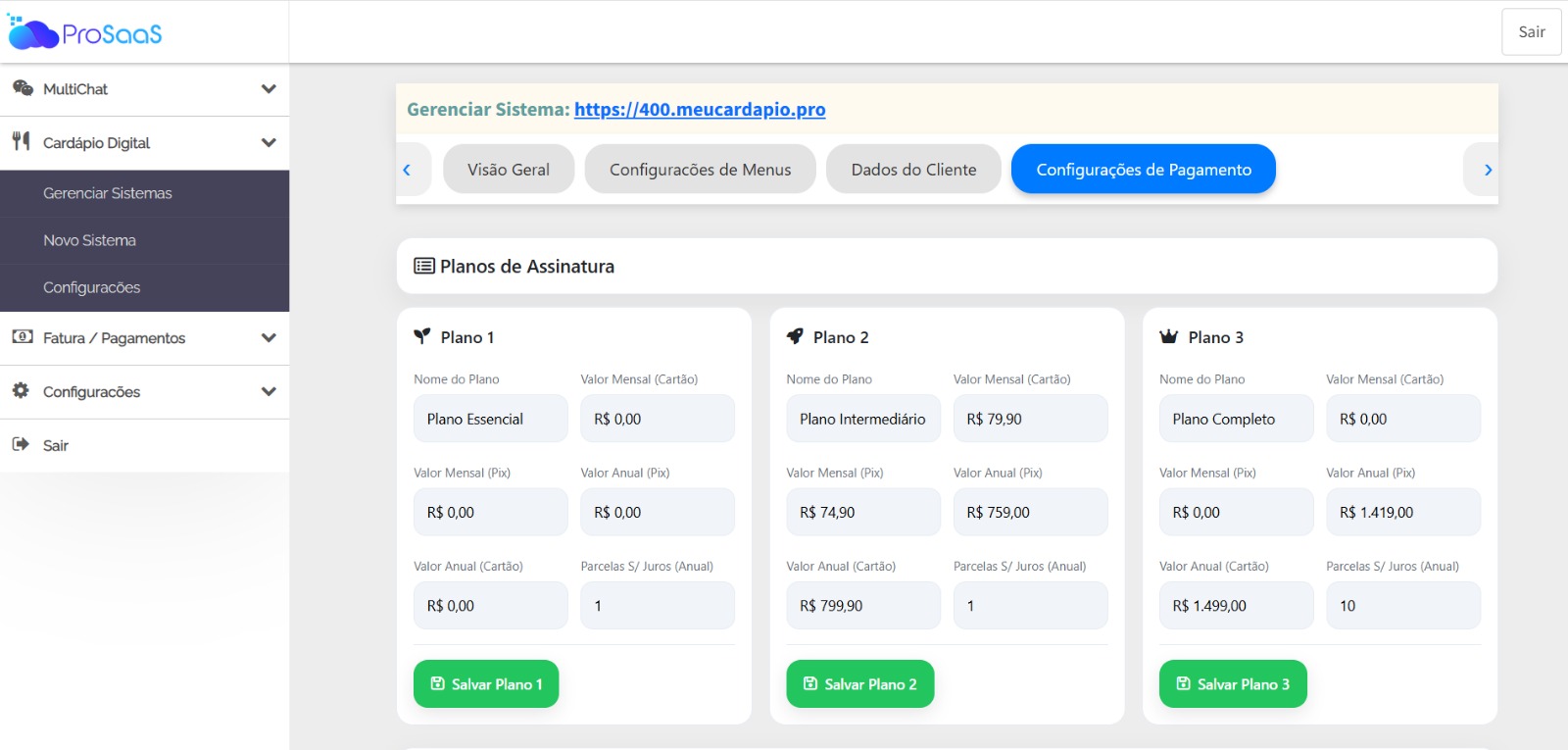The width and height of the screenshot is (1568, 750).
Task: Expand the Fatura / Pagamentos chevron
Action: click(269, 338)
